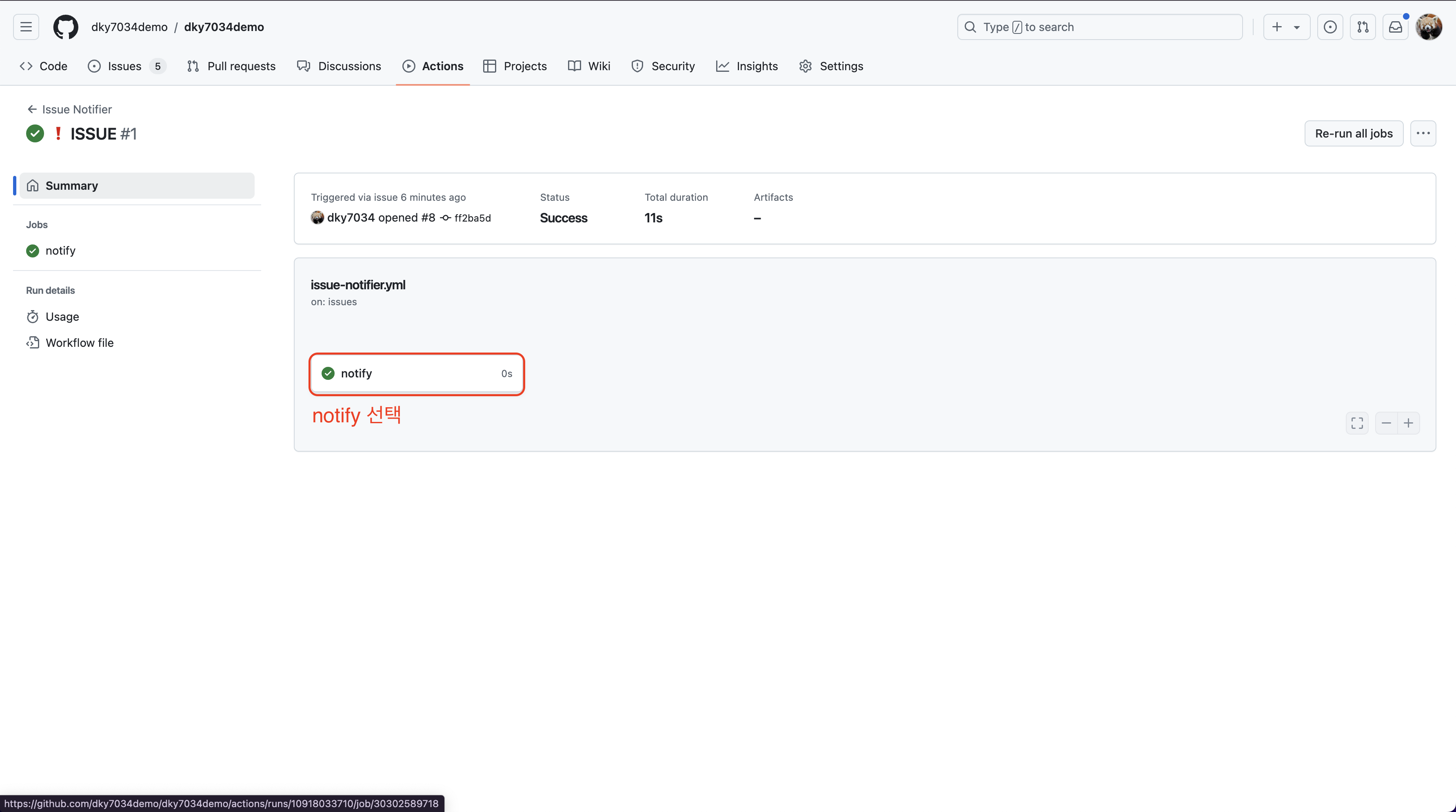This screenshot has width=1456, height=812.
Task: Expand the create new plus dropdown
Action: point(1286,27)
